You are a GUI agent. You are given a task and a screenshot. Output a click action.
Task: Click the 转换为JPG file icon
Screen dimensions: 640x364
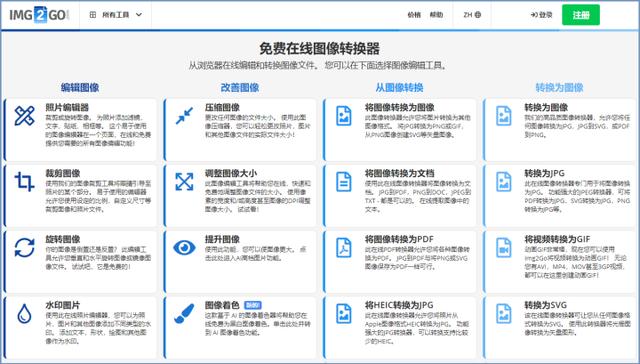503,182
